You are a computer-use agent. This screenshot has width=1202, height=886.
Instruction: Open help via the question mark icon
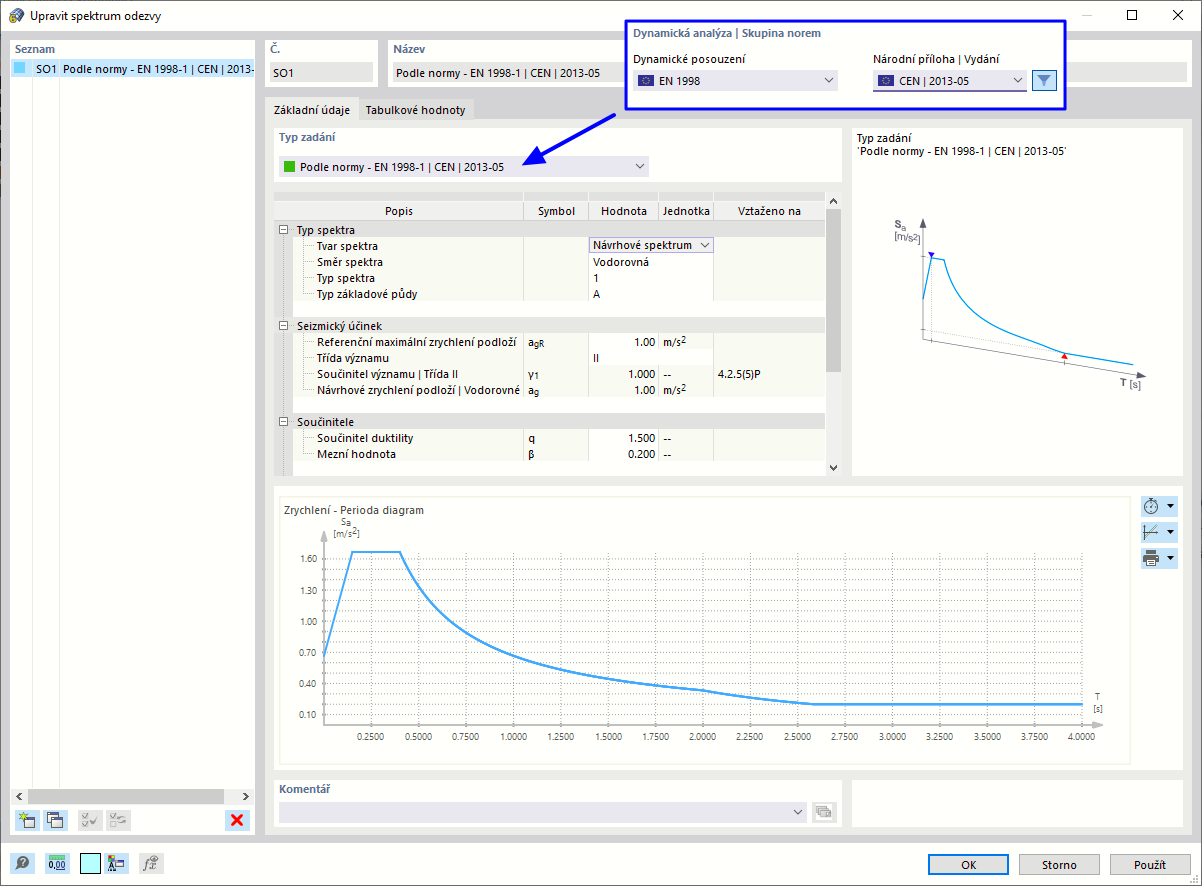point(22,864)
